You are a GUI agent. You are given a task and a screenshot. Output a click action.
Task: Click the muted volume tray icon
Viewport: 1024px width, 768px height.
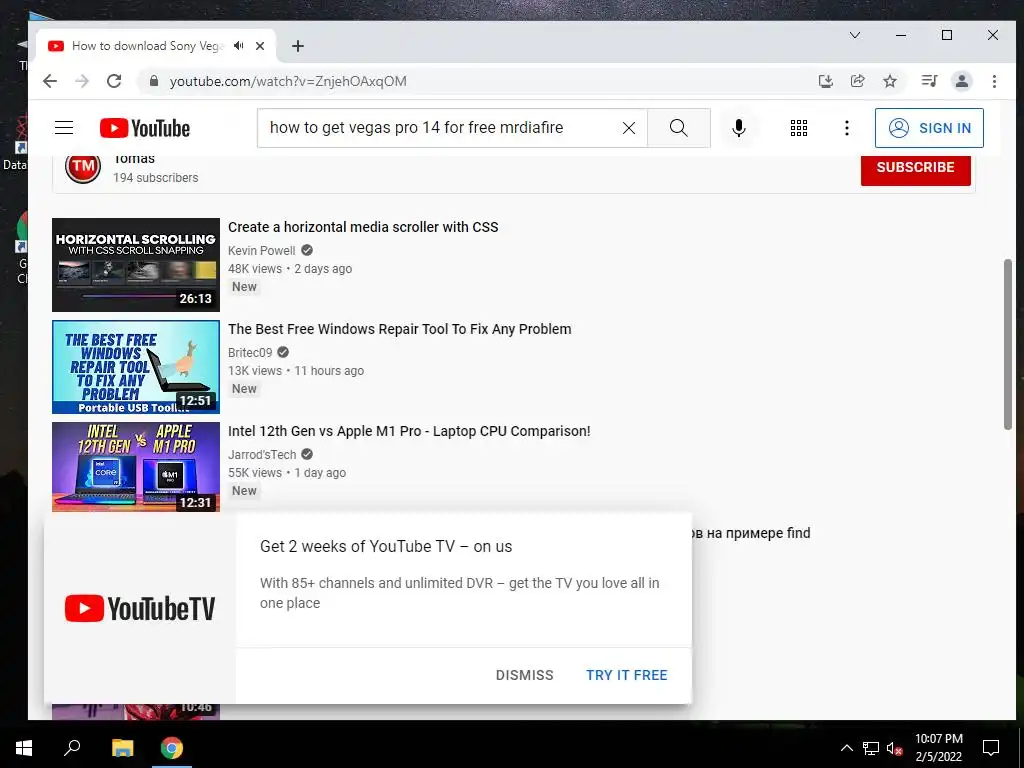(x=895, y=748)
